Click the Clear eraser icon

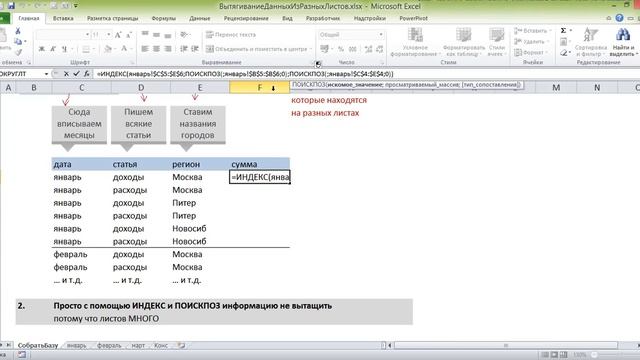[x=564, y=53]
